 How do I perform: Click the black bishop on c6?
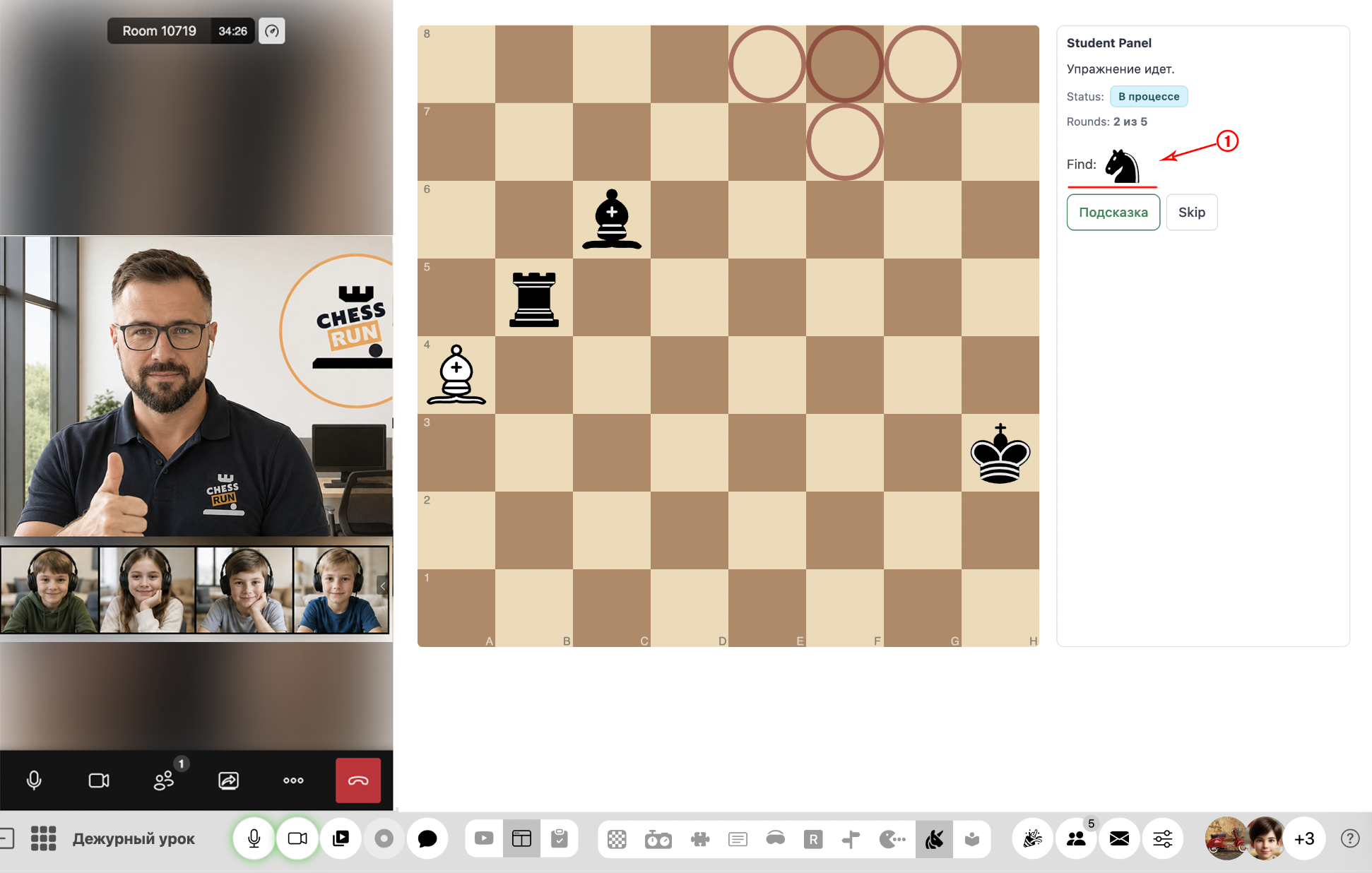pyautogui.click(x=612, y=220)
